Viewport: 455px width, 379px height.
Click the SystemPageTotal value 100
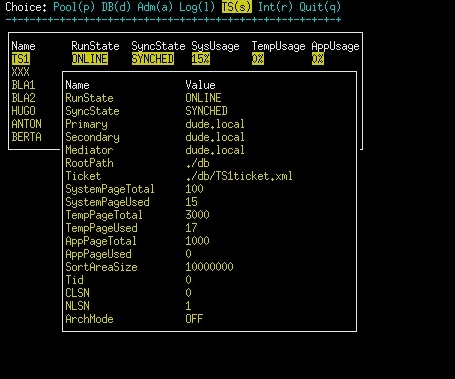194,189
